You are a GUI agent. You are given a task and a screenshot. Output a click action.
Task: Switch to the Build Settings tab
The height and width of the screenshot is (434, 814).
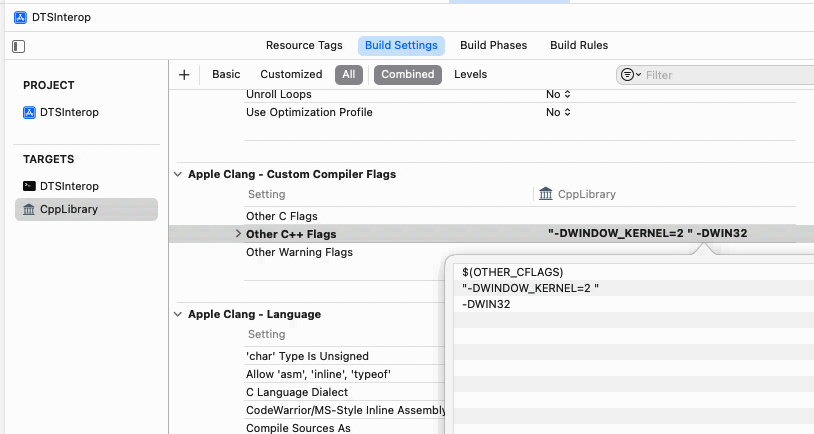pyautogui.click(x=401, y=45)
